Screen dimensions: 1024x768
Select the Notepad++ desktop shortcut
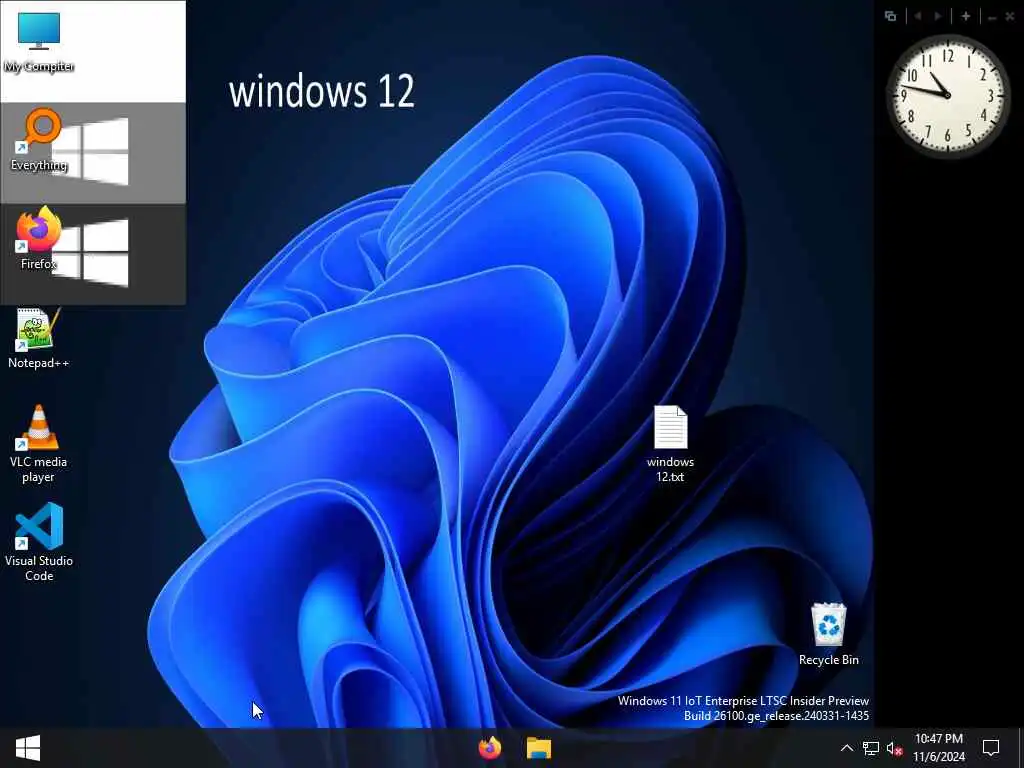coord(39,338)
